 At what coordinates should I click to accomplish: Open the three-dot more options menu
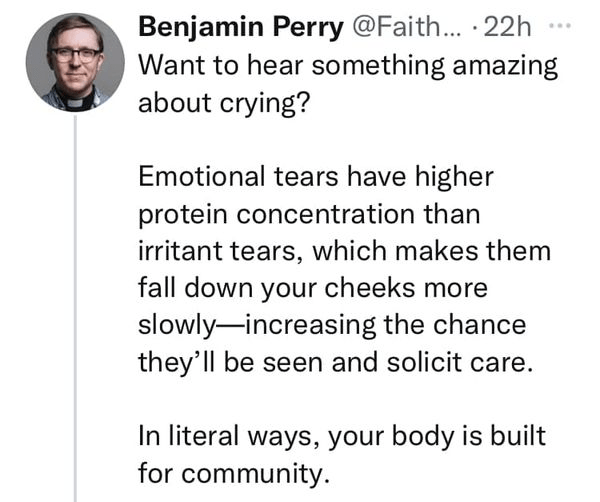click(x=569, y=25)
